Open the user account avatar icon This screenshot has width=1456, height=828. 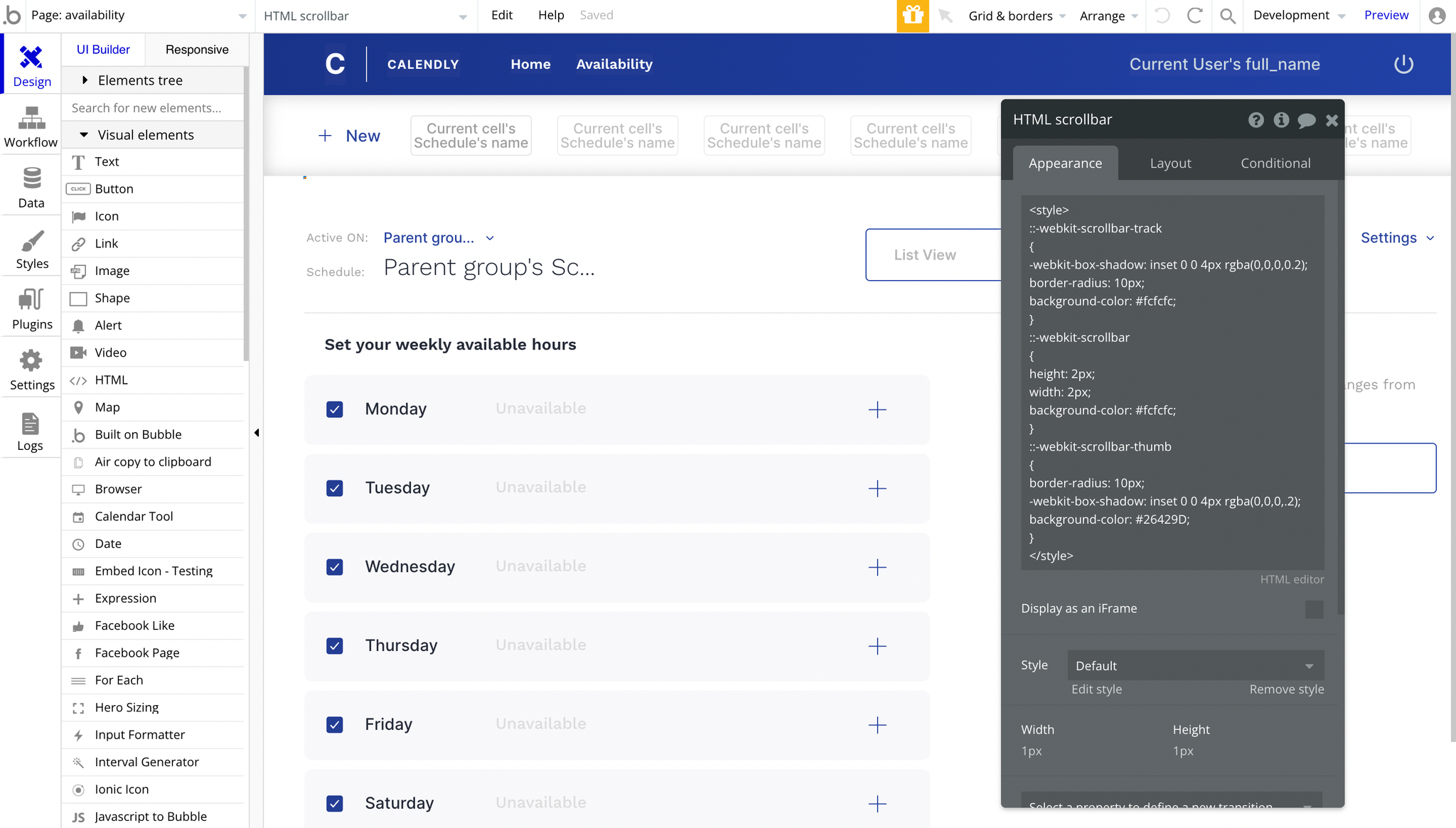pyautogui.click(x=1437, y=16)
